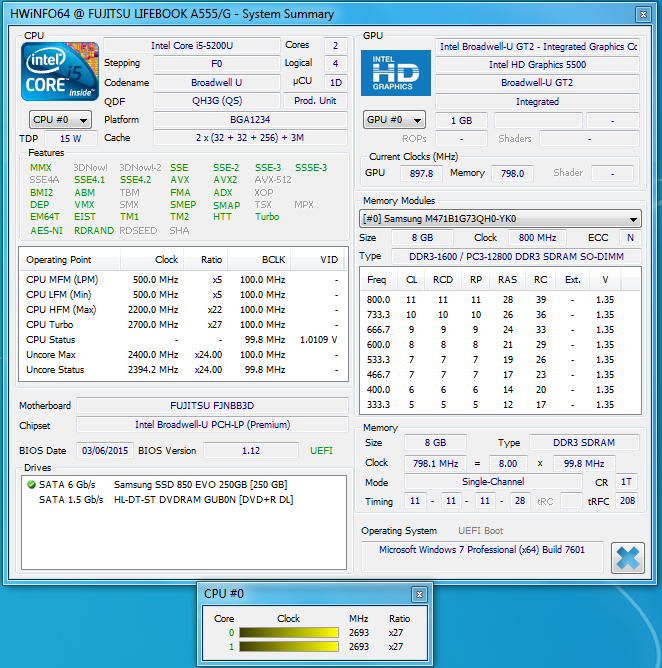Click the Ratio column header
Viewport: 662px width, 668px height.
(206, 260)
